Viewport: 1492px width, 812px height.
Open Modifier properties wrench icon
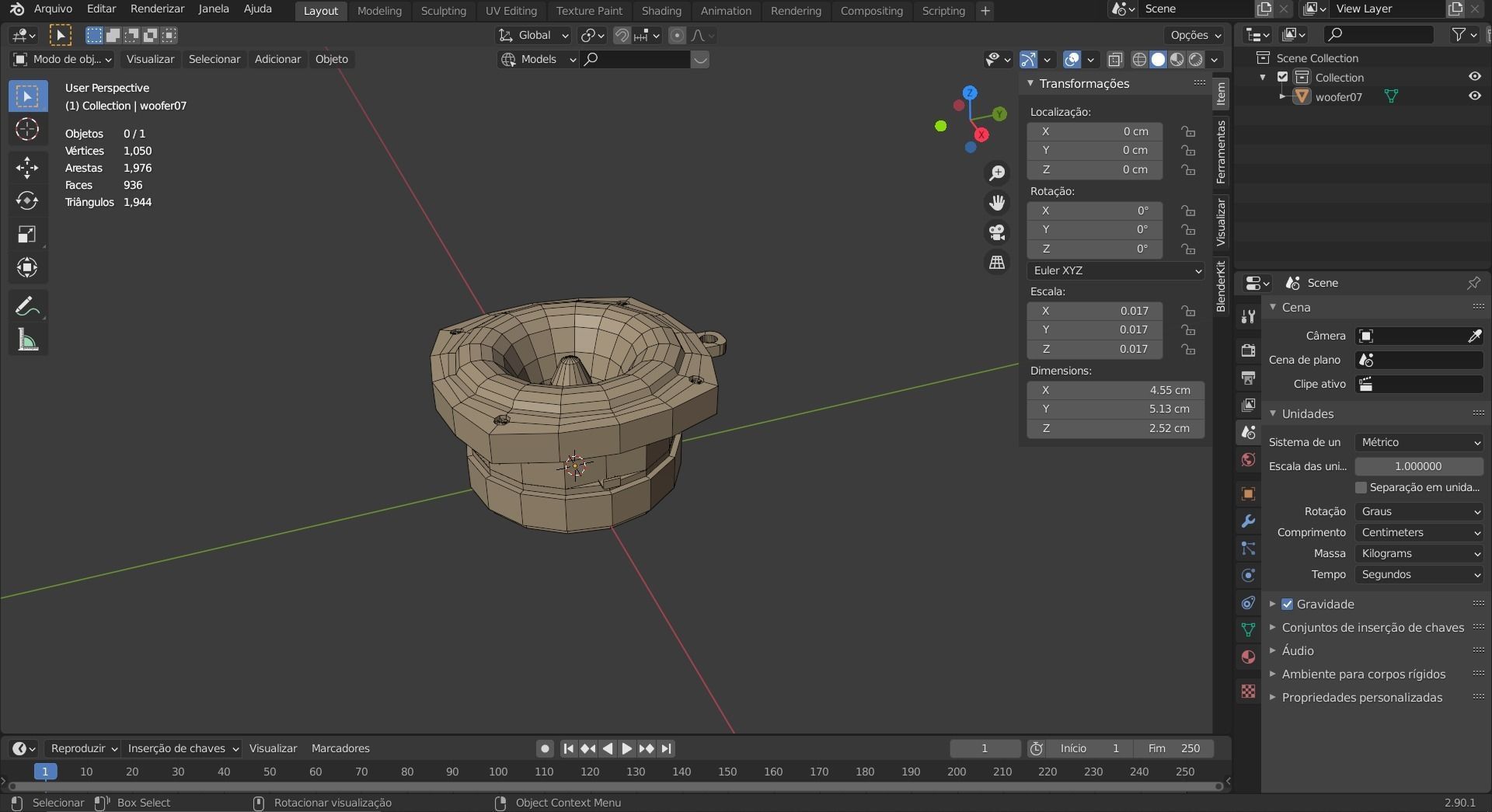point(1248,521)
